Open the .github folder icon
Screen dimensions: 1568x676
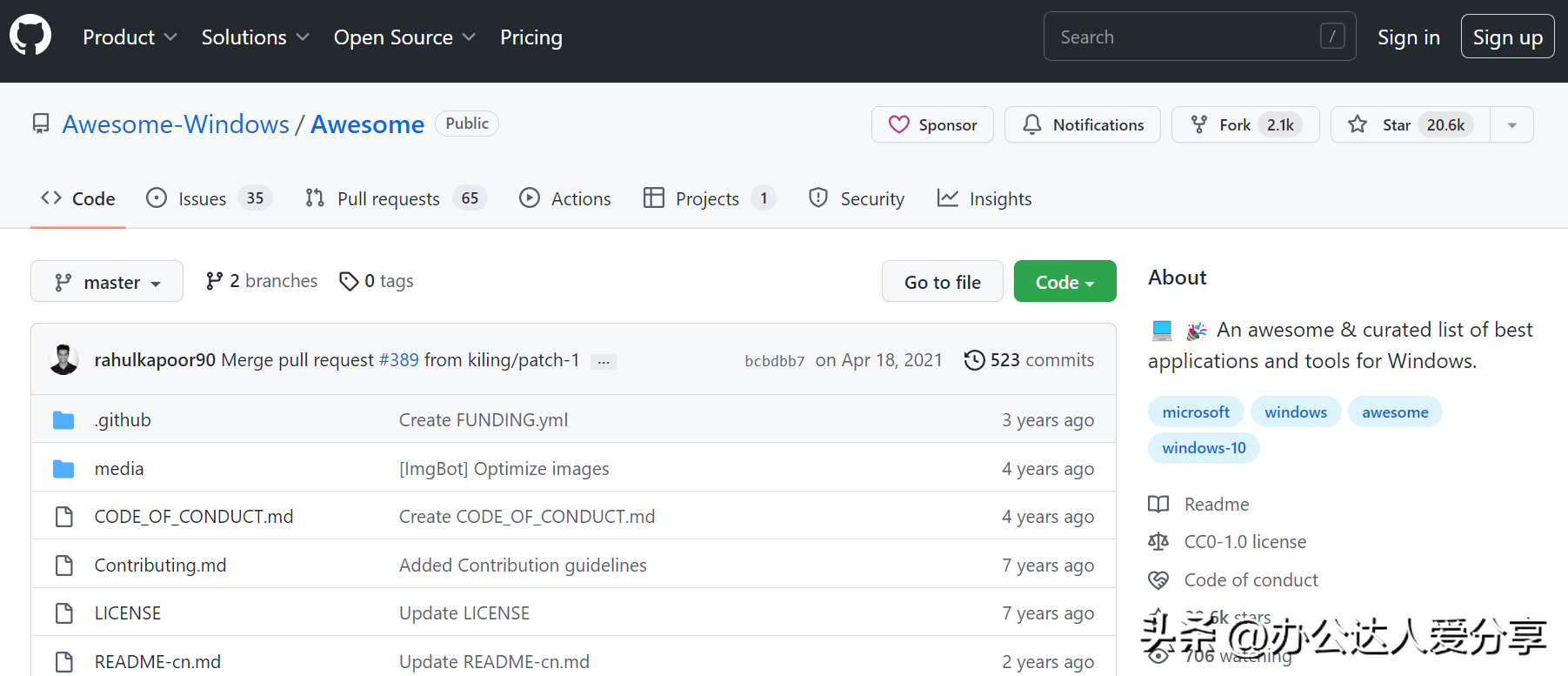pos(63,420)
